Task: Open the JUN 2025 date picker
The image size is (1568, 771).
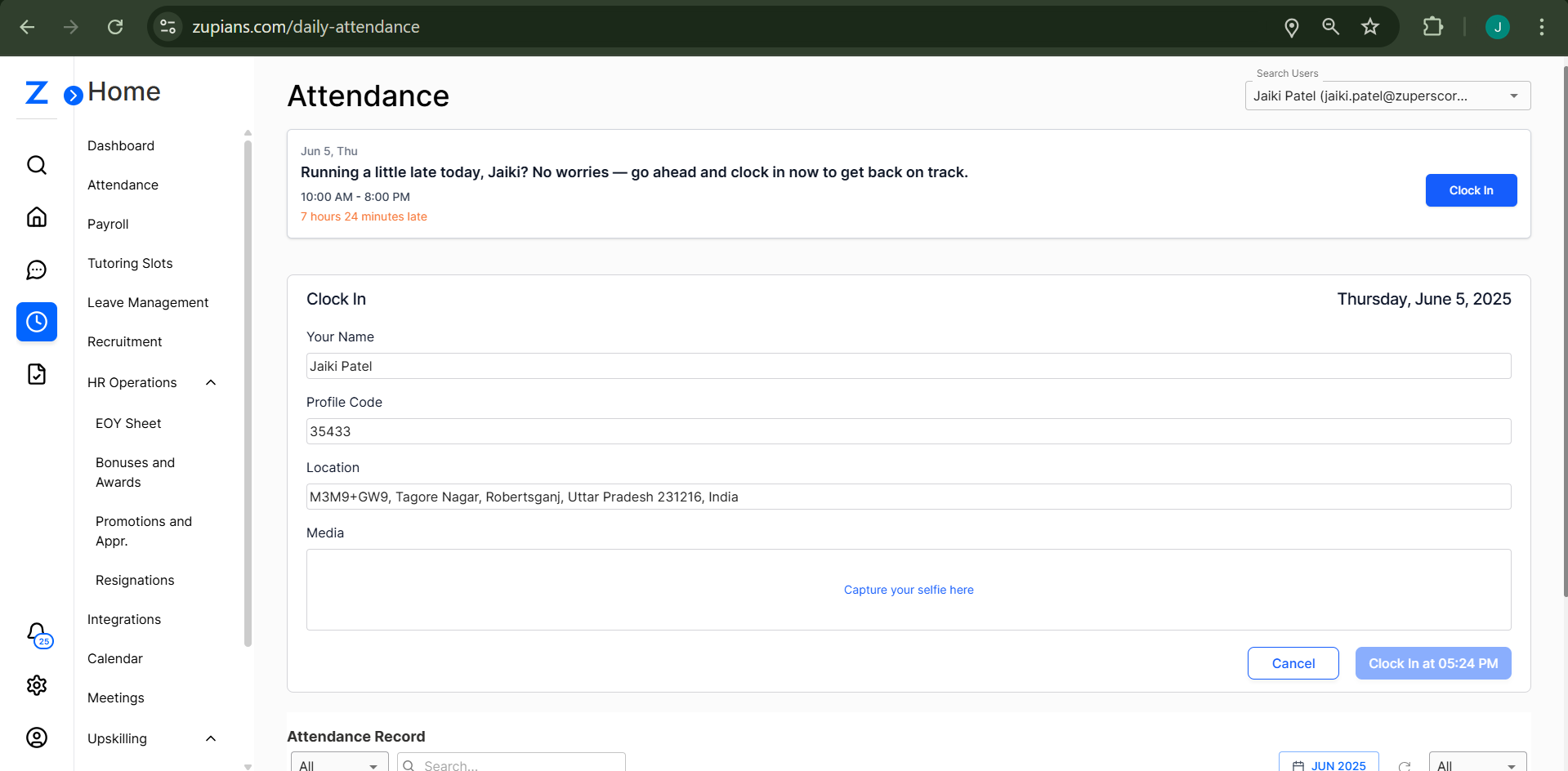Action: 1329,764
